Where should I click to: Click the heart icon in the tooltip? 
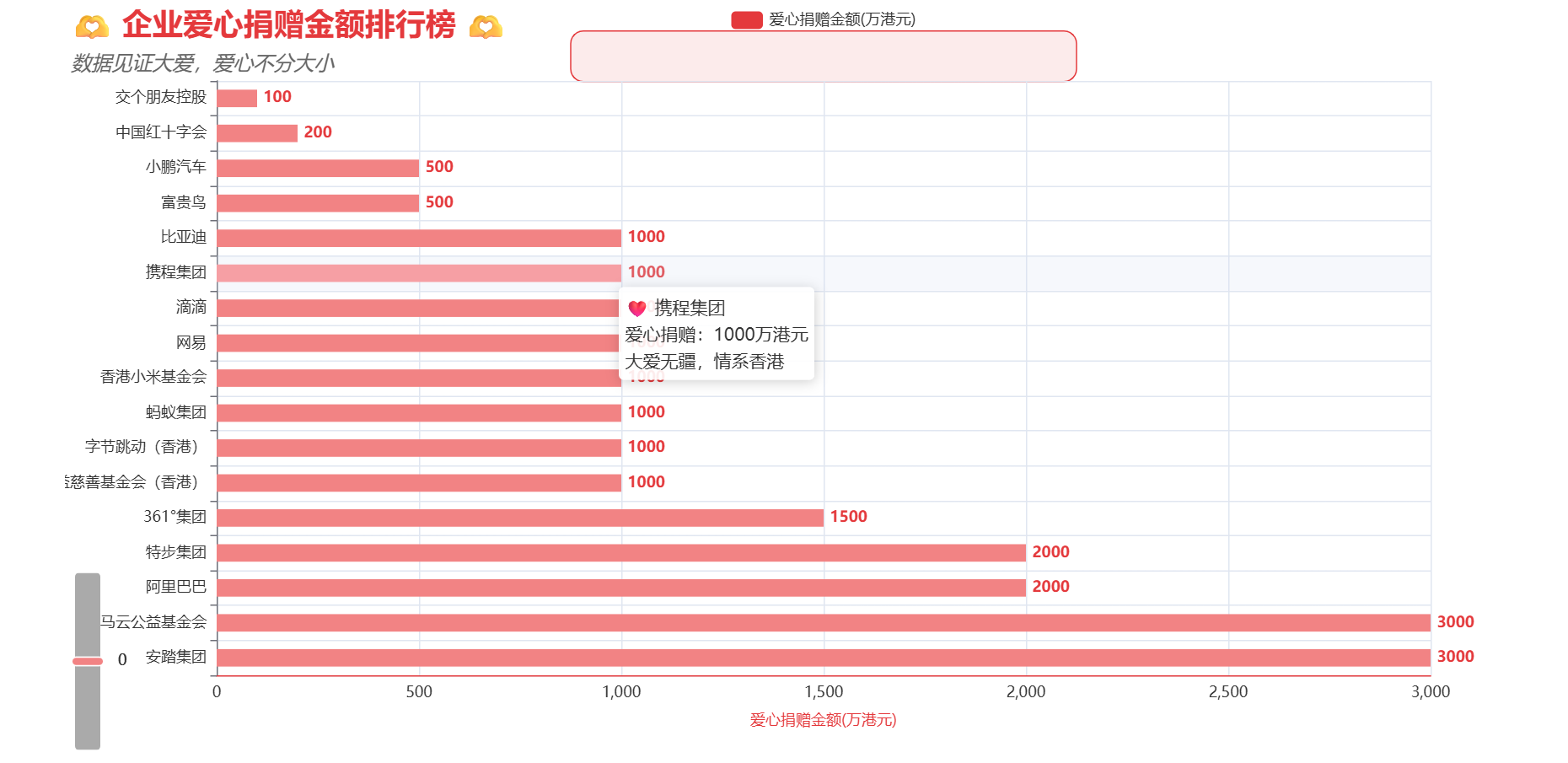(637, 309)
